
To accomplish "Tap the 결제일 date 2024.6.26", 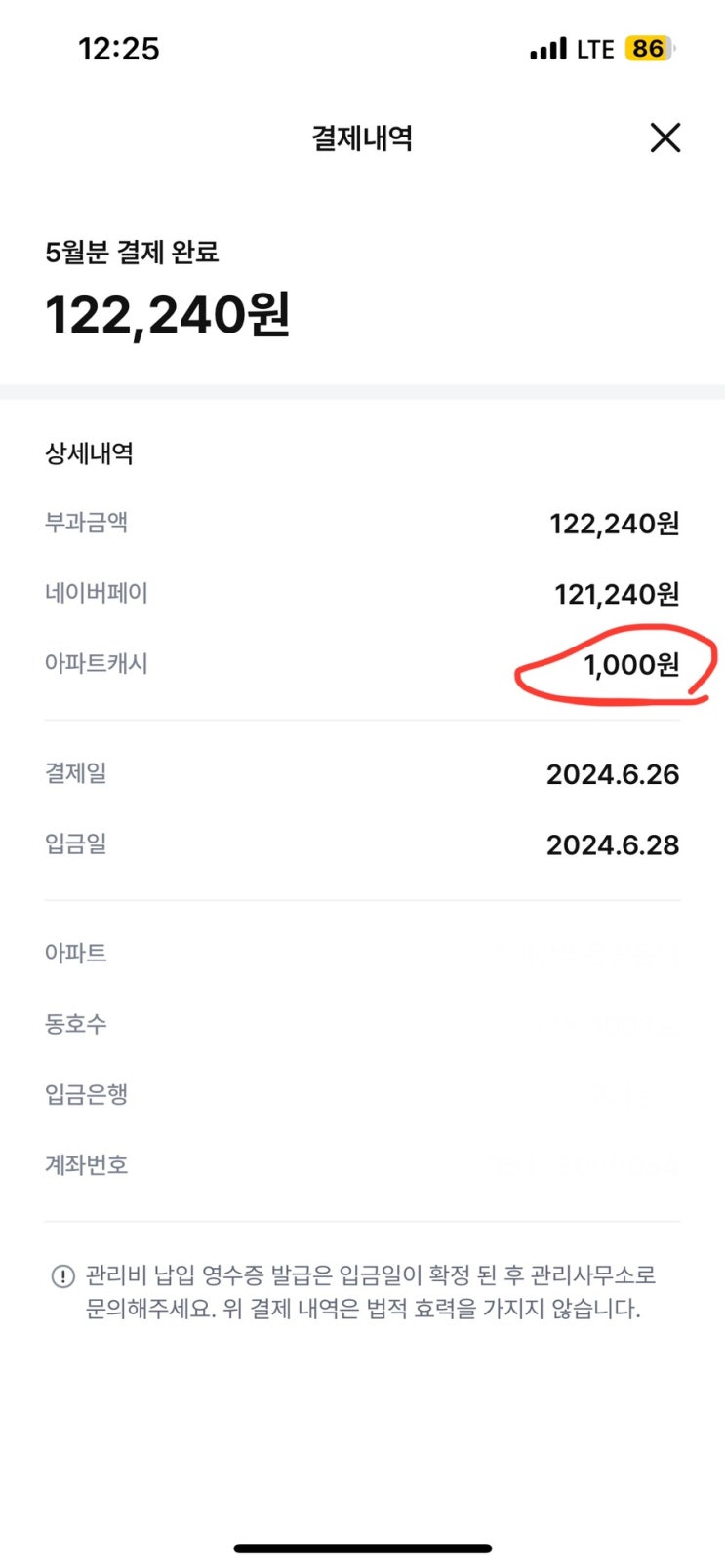I will 612,774.
